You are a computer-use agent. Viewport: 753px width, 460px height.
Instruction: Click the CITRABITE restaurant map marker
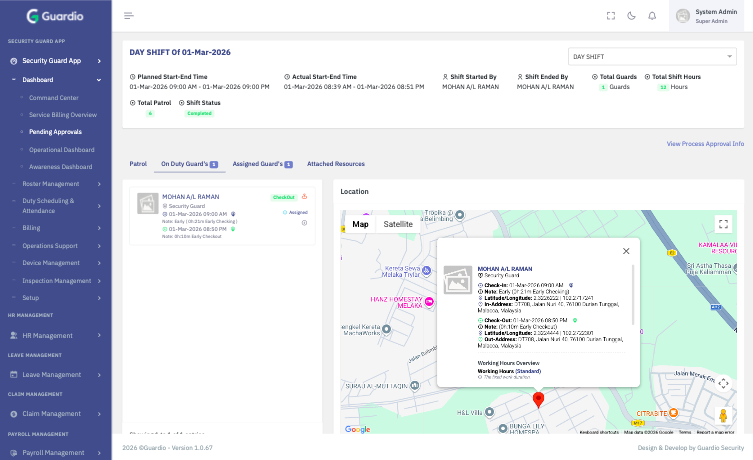(x=673, y=413)
